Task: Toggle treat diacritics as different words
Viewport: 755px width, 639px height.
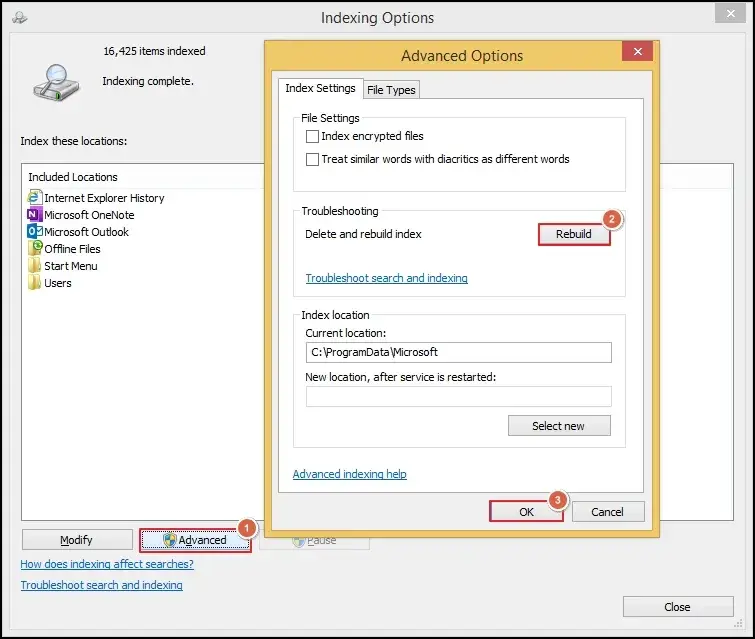Action: tap(312, 159)
